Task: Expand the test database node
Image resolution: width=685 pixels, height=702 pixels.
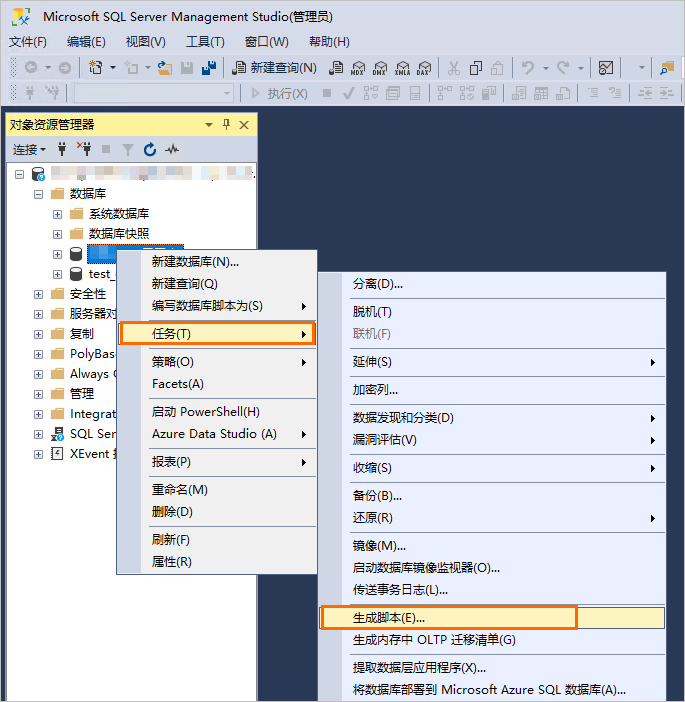Action: [57, 274]
